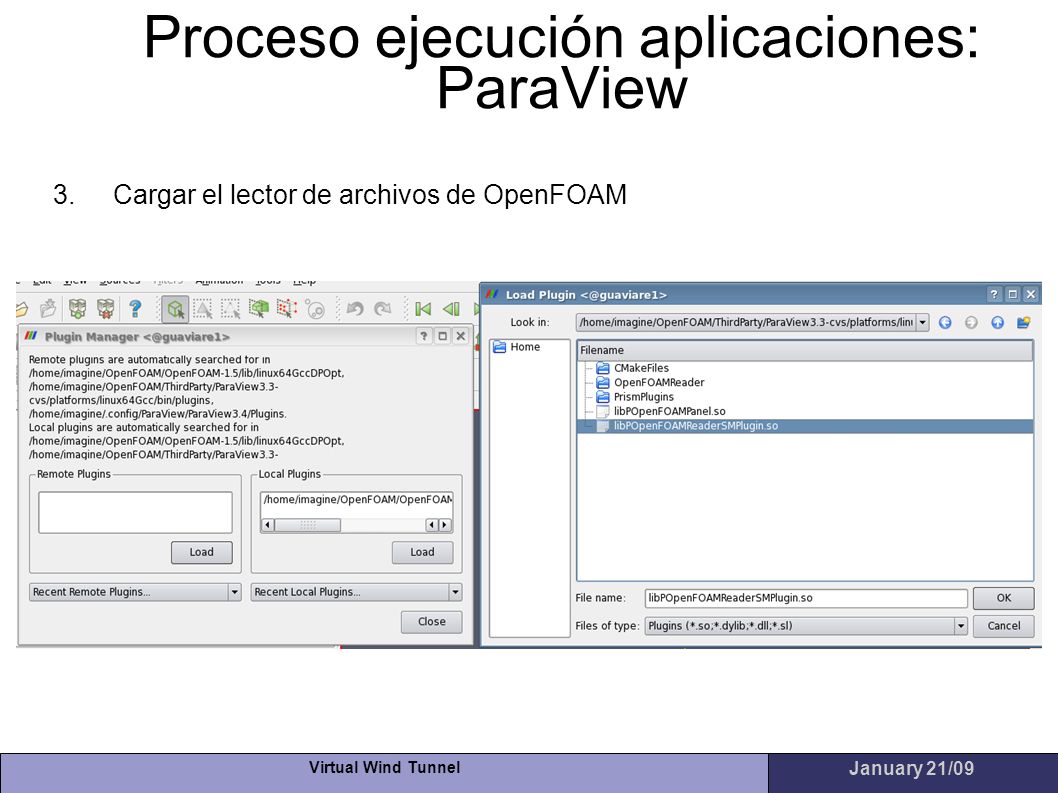Go to the parent directory with the up-arrow icon
The image size is (1058, 793).
click(x=997, y=323)
